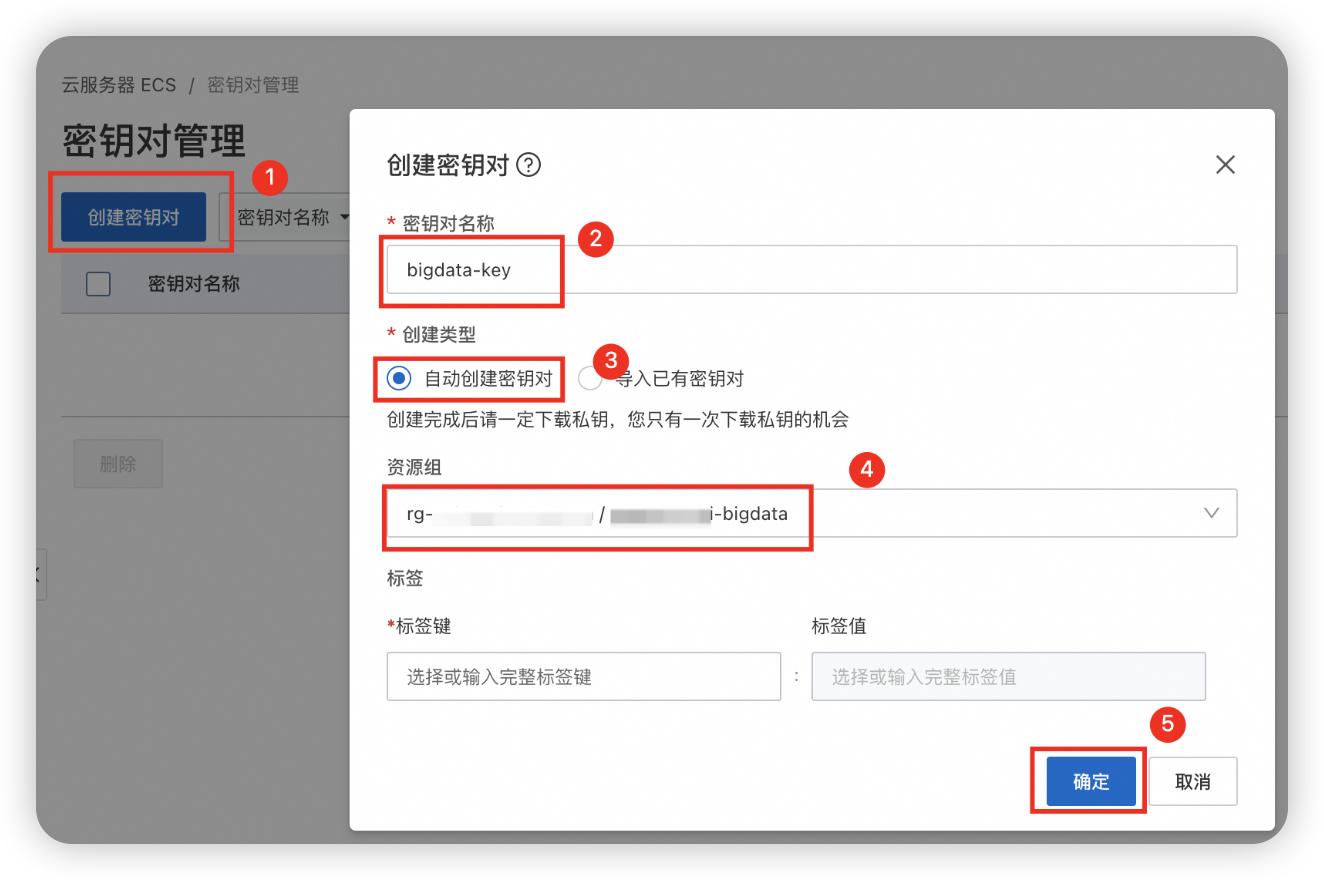Image resolution: width=1324 pixels, height=880 pixels.
Task: Click the 删除 (Delete) button
Action: tap(117, 463)
